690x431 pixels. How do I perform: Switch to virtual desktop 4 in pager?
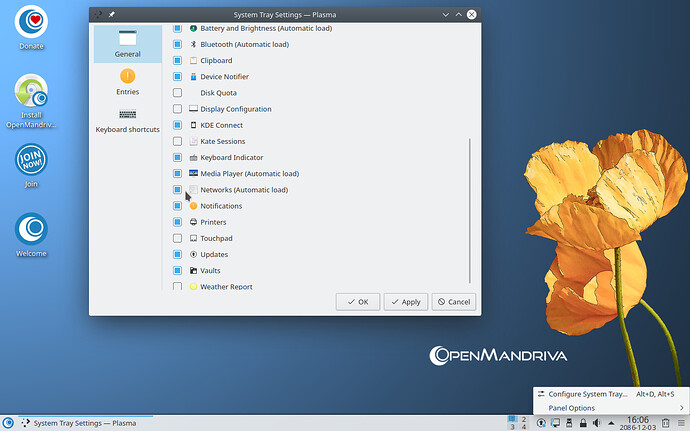pyautogui.click(x=524, y=427)
